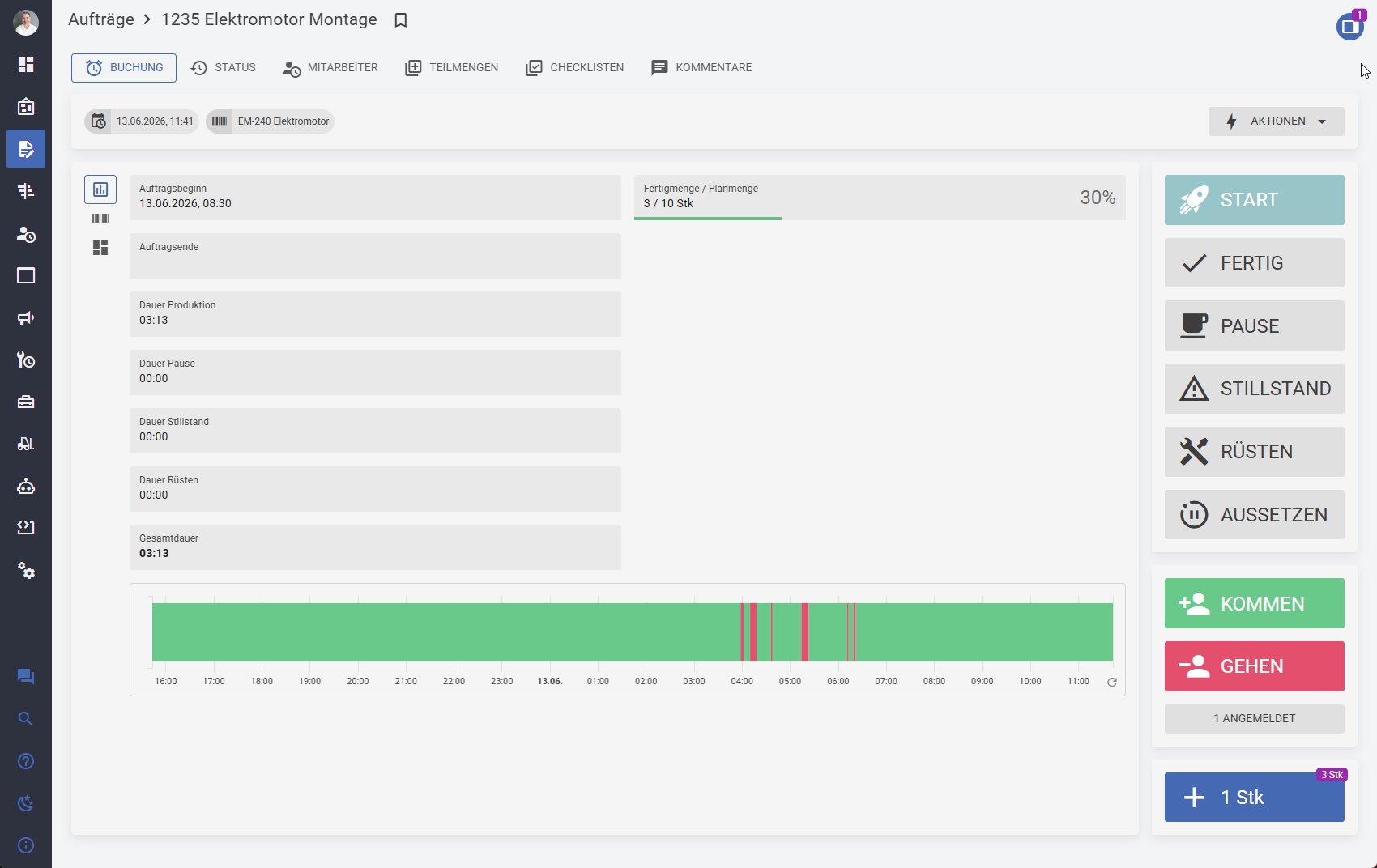
Task: Click the STILLSTAND button
Action: pyautogui.click(x=1255, y=389)
